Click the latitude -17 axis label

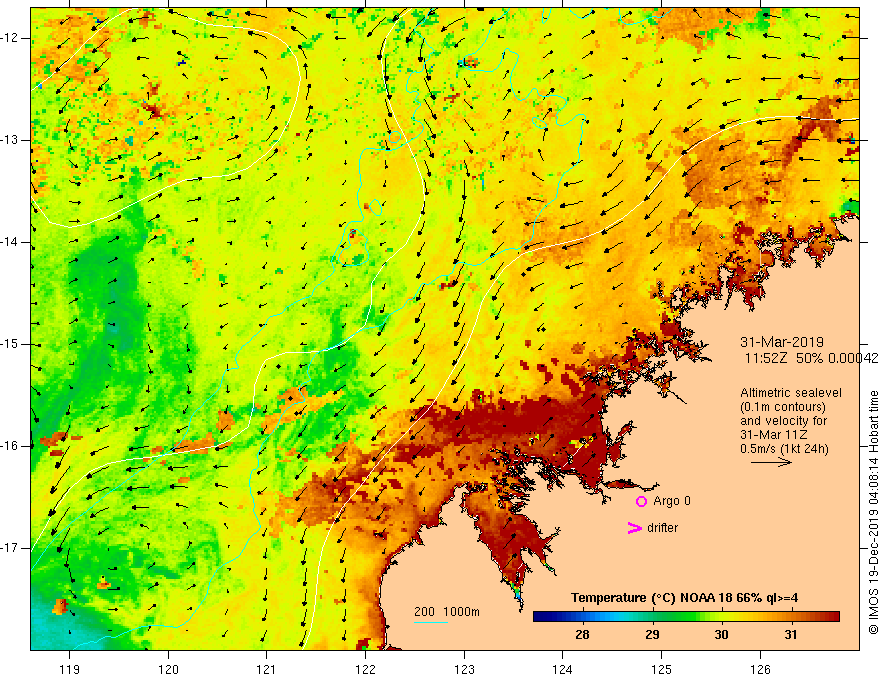coord(10,548)
